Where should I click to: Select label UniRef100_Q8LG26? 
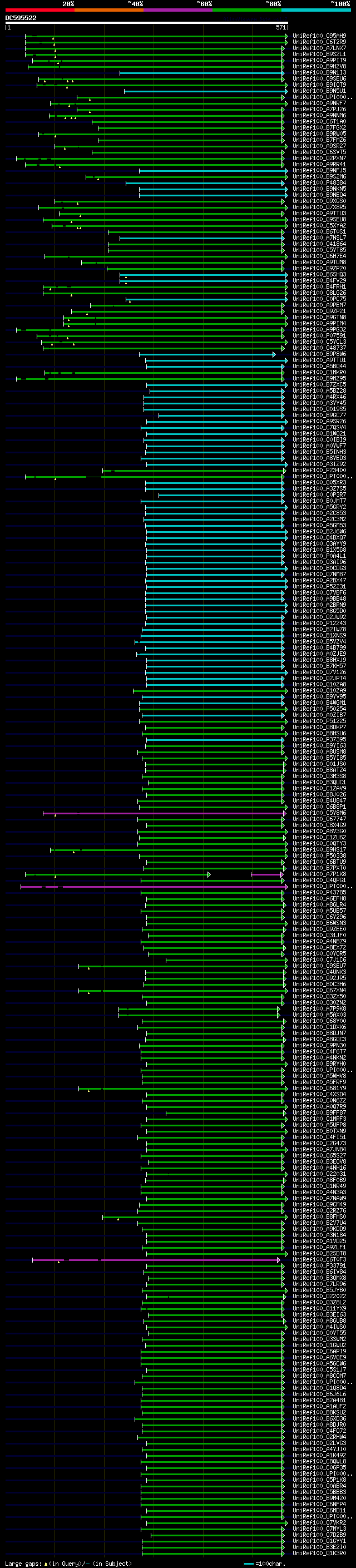pyautogui.click(x=319, y=293)
